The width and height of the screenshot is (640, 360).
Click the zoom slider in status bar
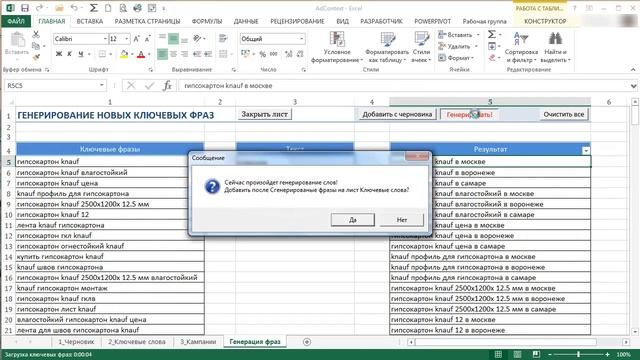point(578,354)
